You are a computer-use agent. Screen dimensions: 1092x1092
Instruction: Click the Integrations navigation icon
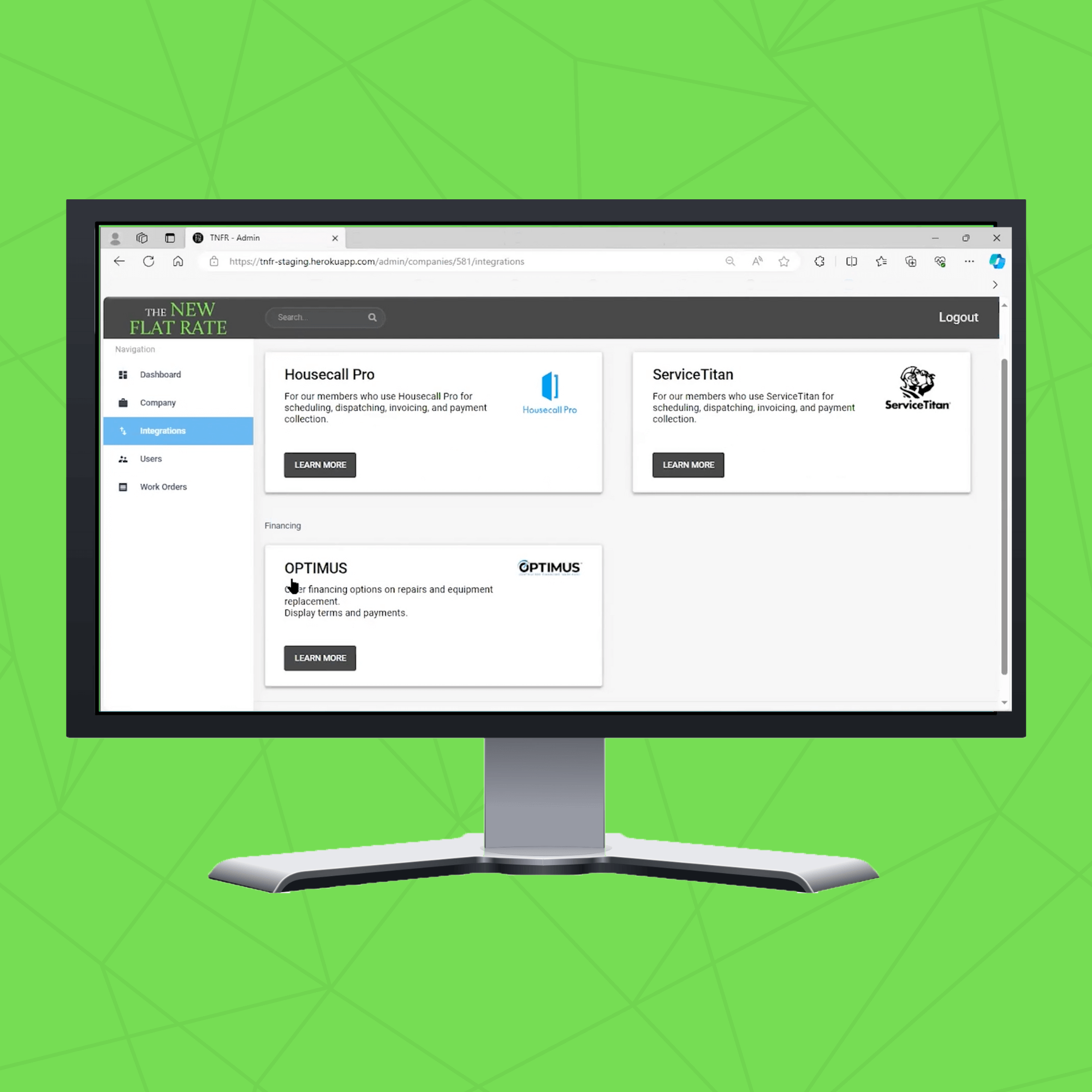[x=123, y=430]
